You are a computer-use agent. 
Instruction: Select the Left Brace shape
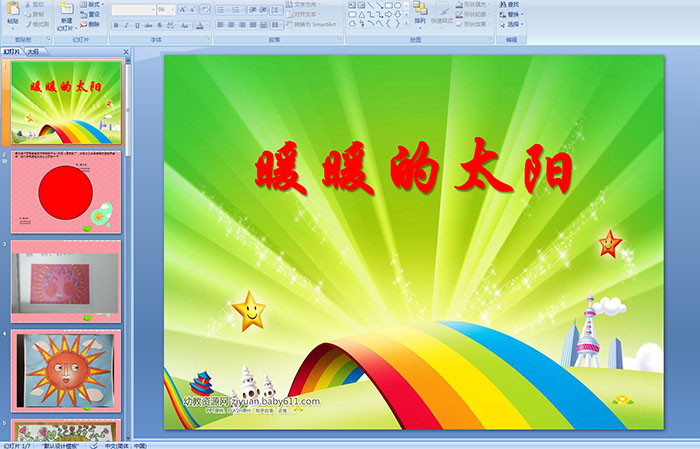388,24
